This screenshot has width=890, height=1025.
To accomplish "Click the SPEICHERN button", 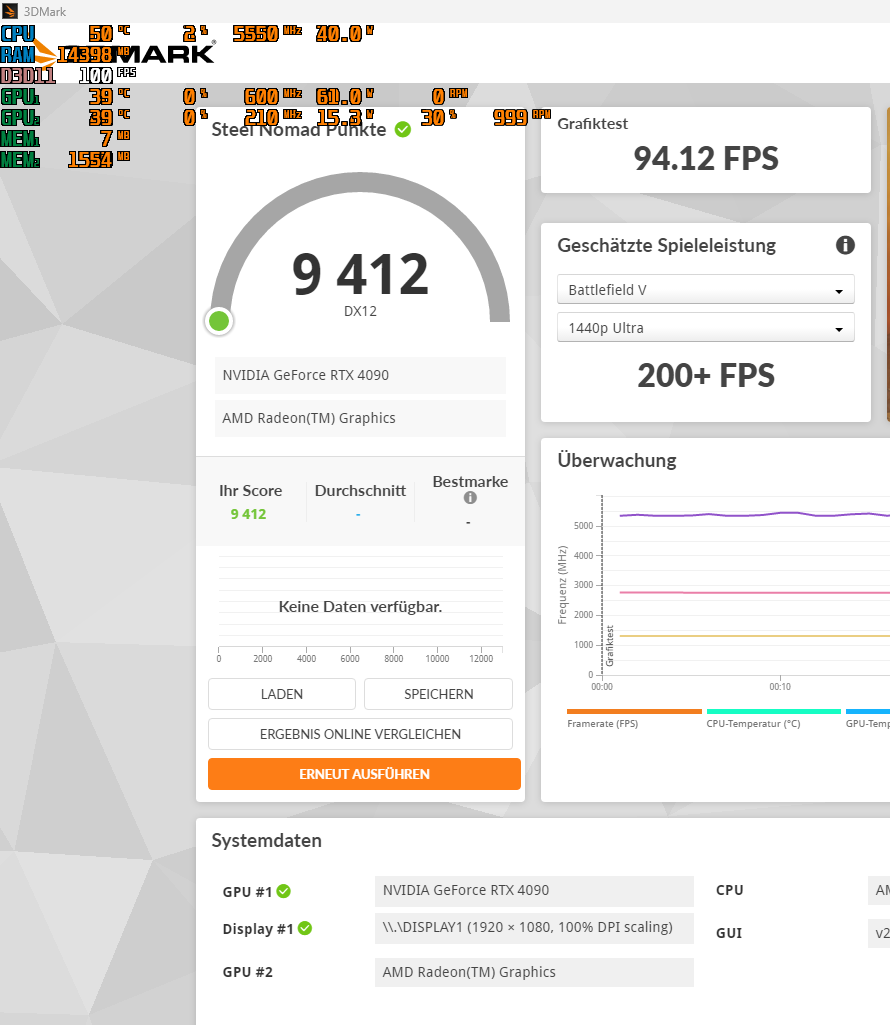I will coord(438,694).
